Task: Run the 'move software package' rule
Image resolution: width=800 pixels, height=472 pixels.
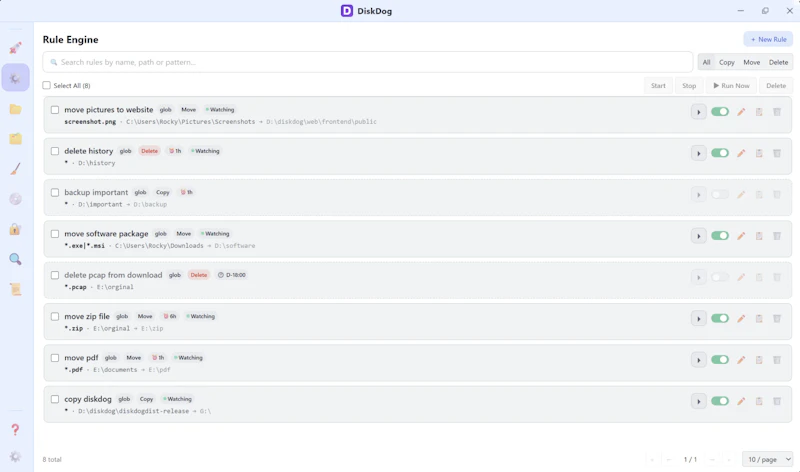Action: [698, 236]
